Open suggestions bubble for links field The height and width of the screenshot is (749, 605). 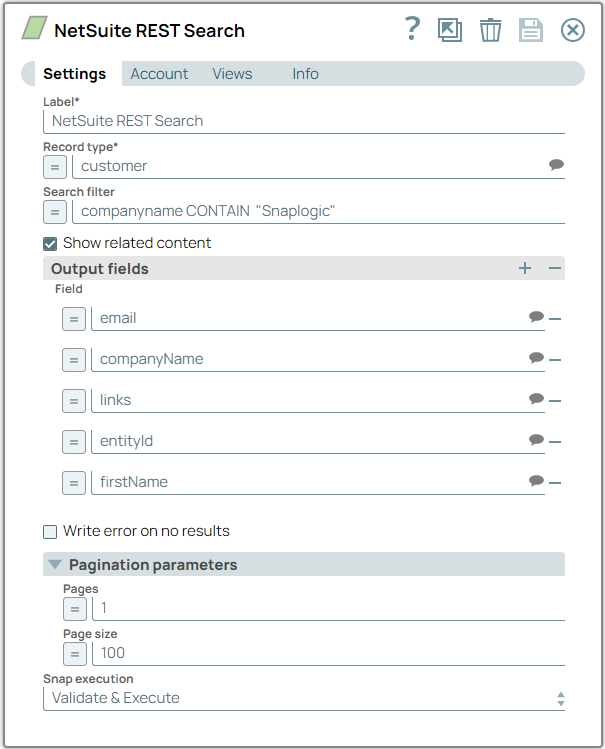(x=536, y=399)
